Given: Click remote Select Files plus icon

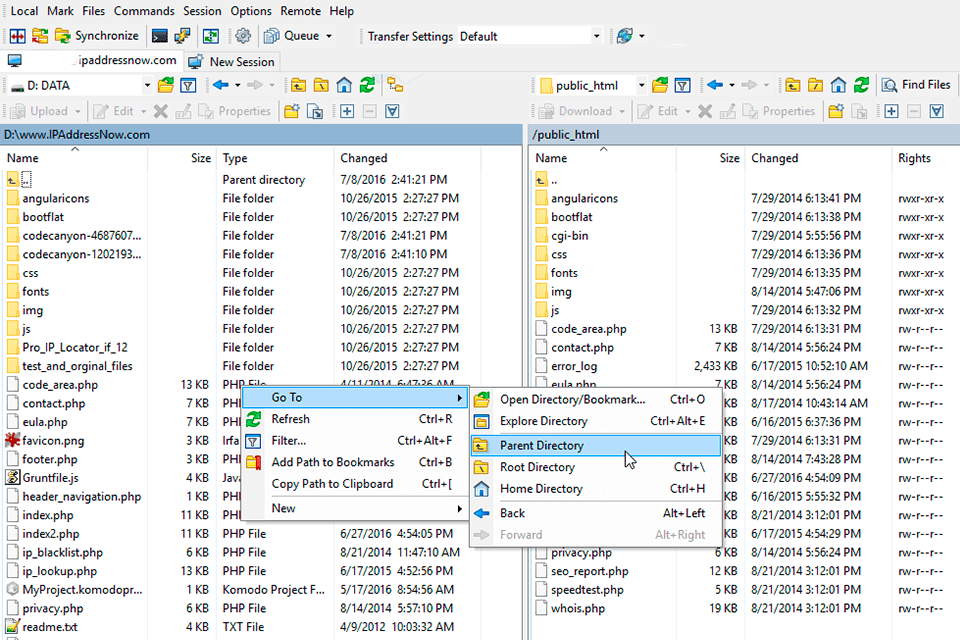Looking at the screenshot, I should 891,111.
